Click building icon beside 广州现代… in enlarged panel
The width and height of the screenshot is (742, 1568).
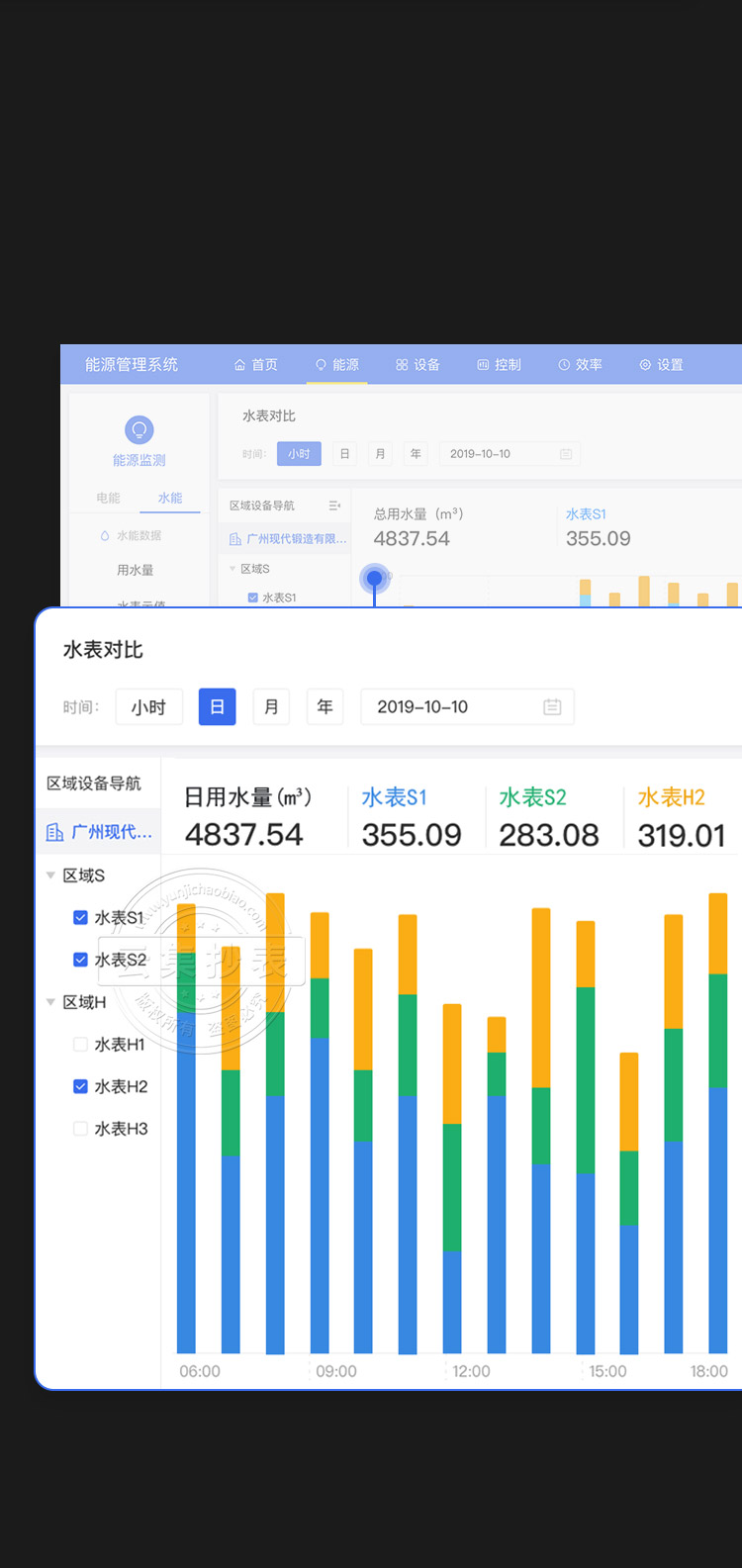(55, 832)
